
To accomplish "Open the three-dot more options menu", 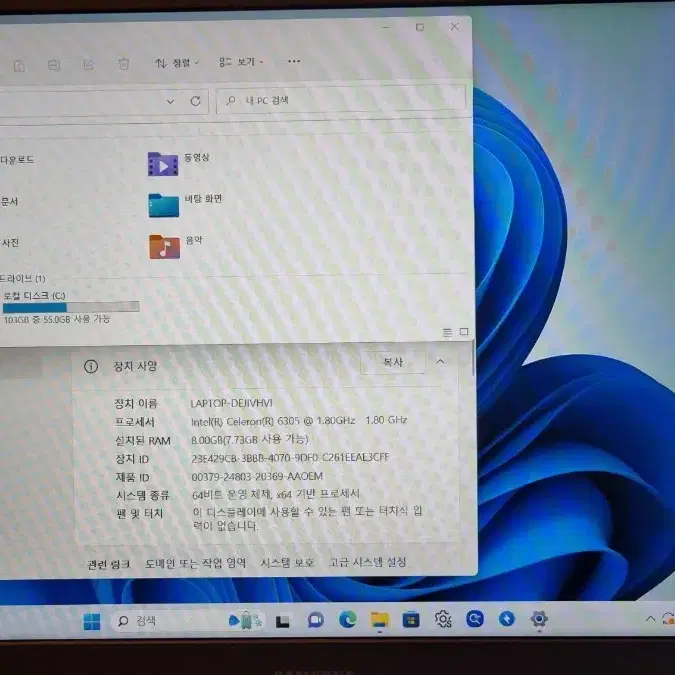I will pyautogui.click(x=294, y=61).
